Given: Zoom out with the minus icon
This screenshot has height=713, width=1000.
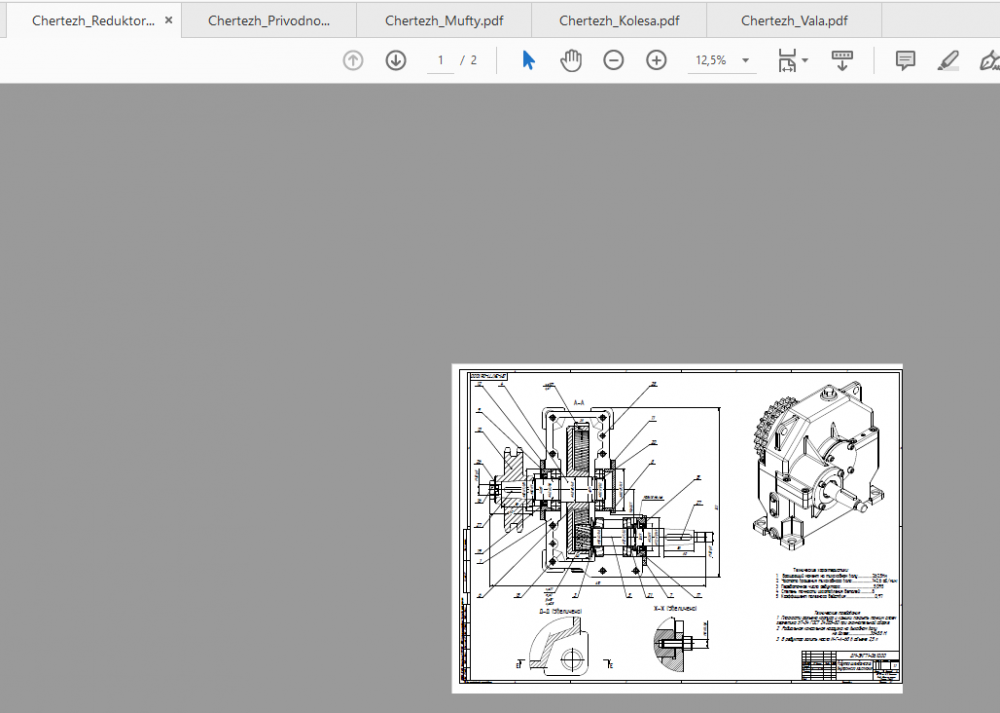Looking at the screenshot, I should click(613, 60).
